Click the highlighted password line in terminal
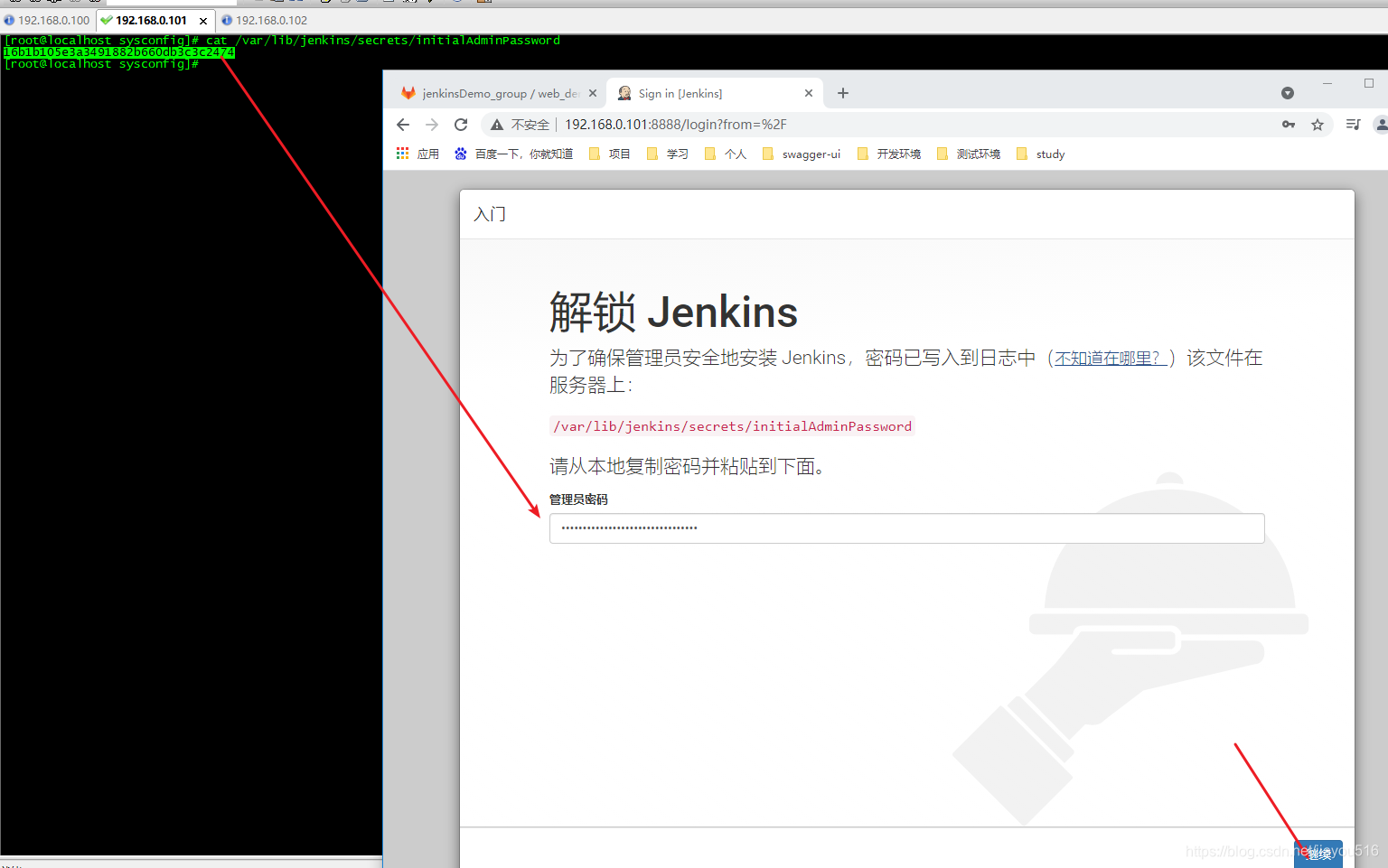This screenshot has height=868, width=1388. 118,52
